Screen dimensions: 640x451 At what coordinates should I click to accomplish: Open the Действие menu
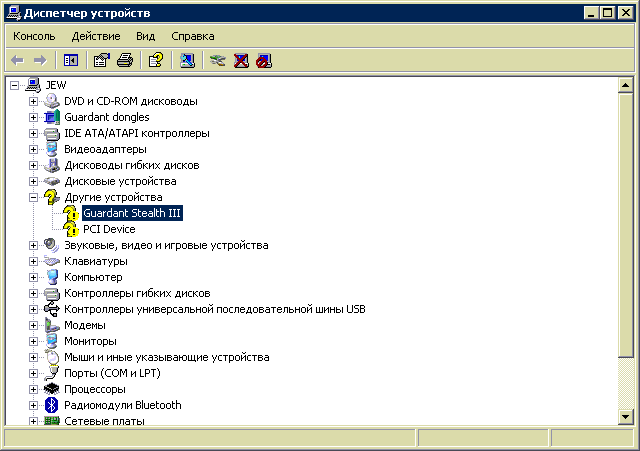click(x=96, y=36)
